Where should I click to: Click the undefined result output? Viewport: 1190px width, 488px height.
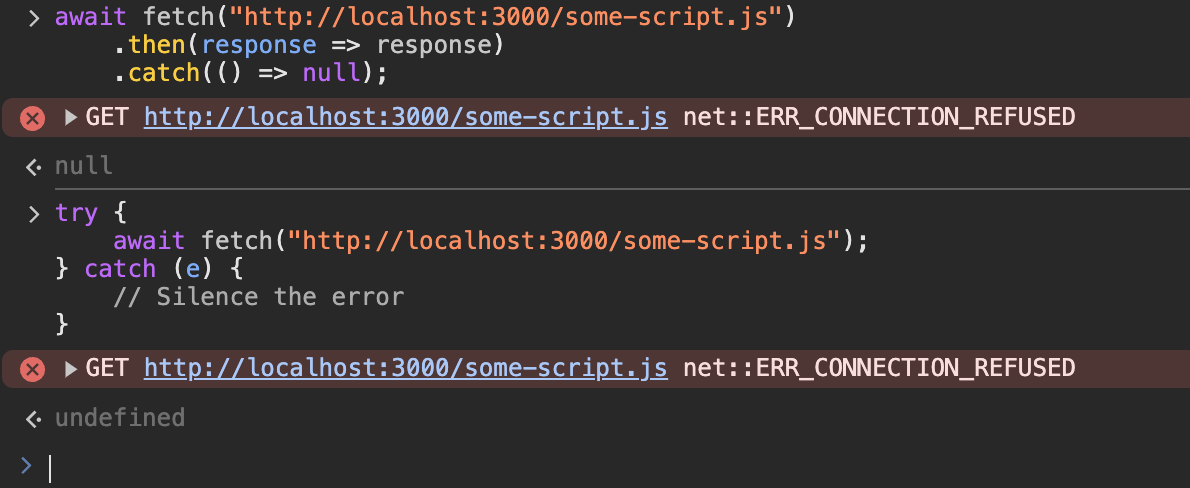pyautogui.click(x=120, y=417)
